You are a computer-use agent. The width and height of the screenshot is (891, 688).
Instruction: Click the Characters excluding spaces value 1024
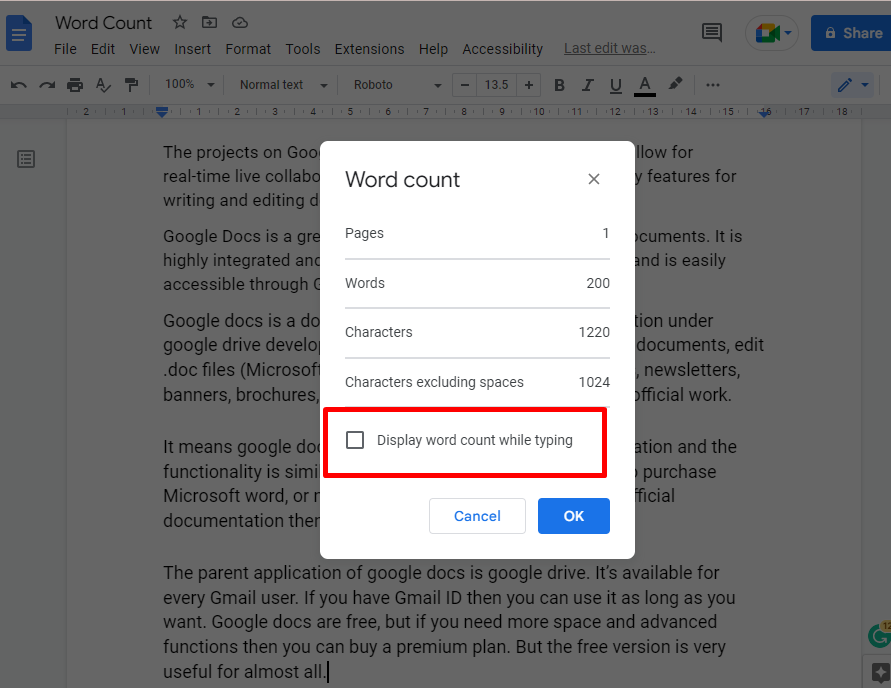tap(594, 382)
